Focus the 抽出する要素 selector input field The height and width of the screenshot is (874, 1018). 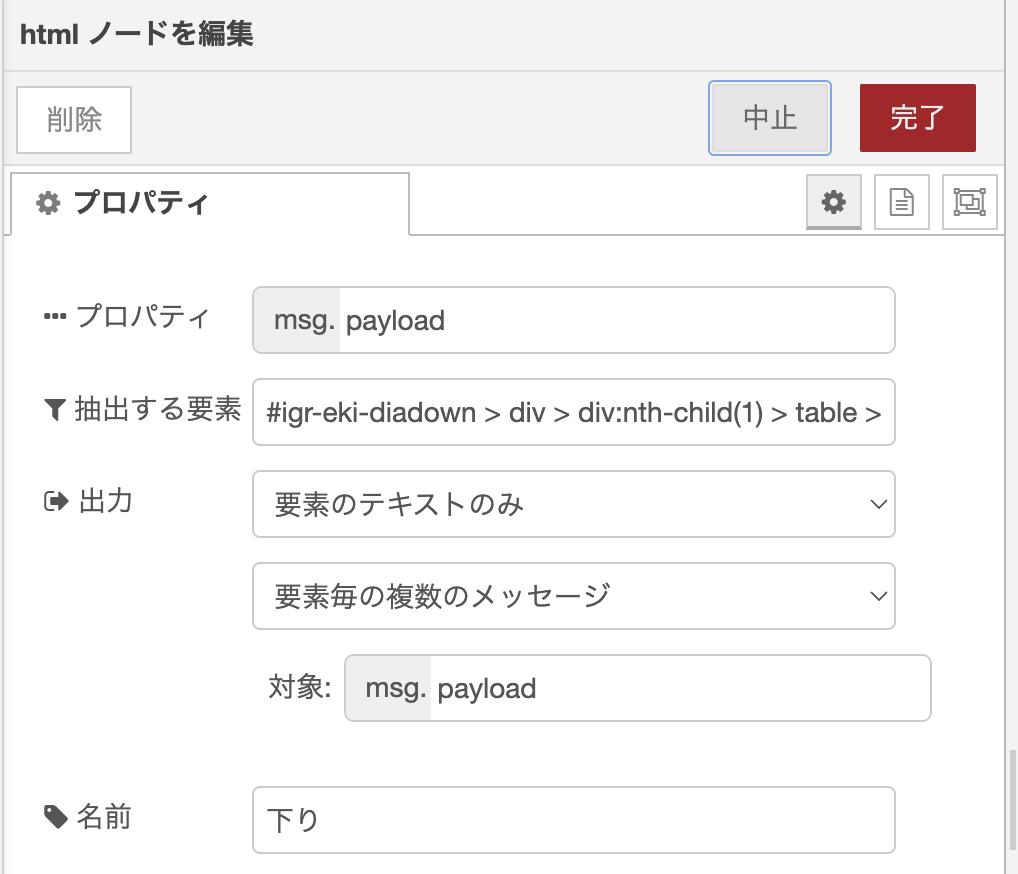click(574, 412)
